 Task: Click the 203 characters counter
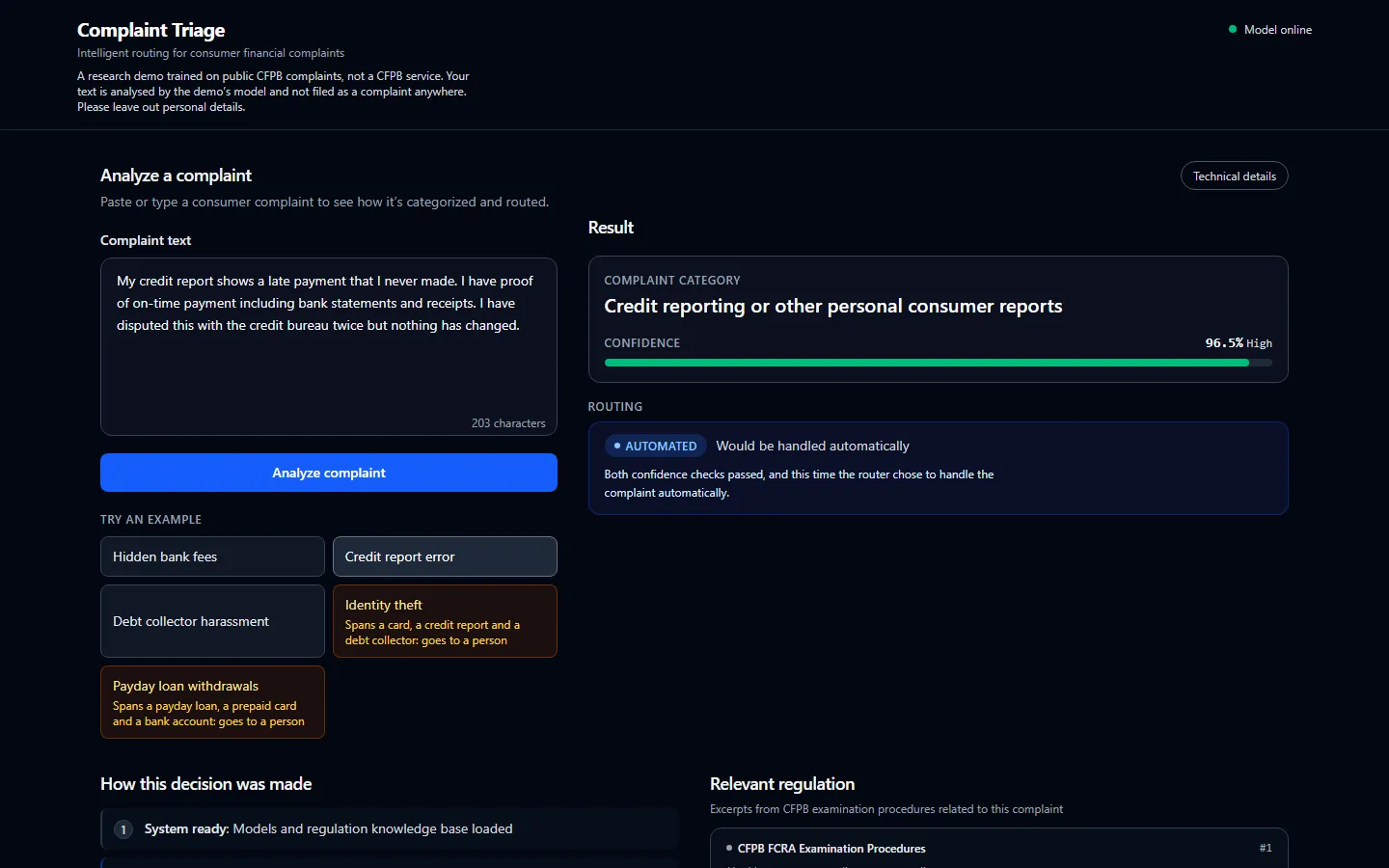point(508,423)
